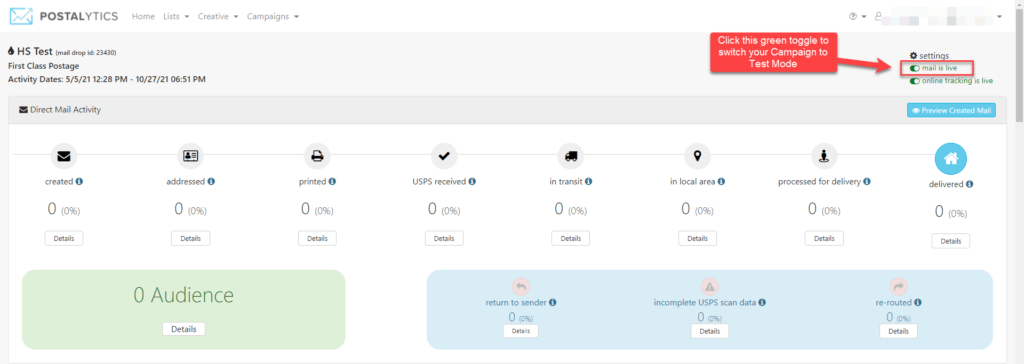Image resolution: width=1024 pixels, height=364 pixels.
Task: Click the addressed ID card icon
Action: point(191,156)
